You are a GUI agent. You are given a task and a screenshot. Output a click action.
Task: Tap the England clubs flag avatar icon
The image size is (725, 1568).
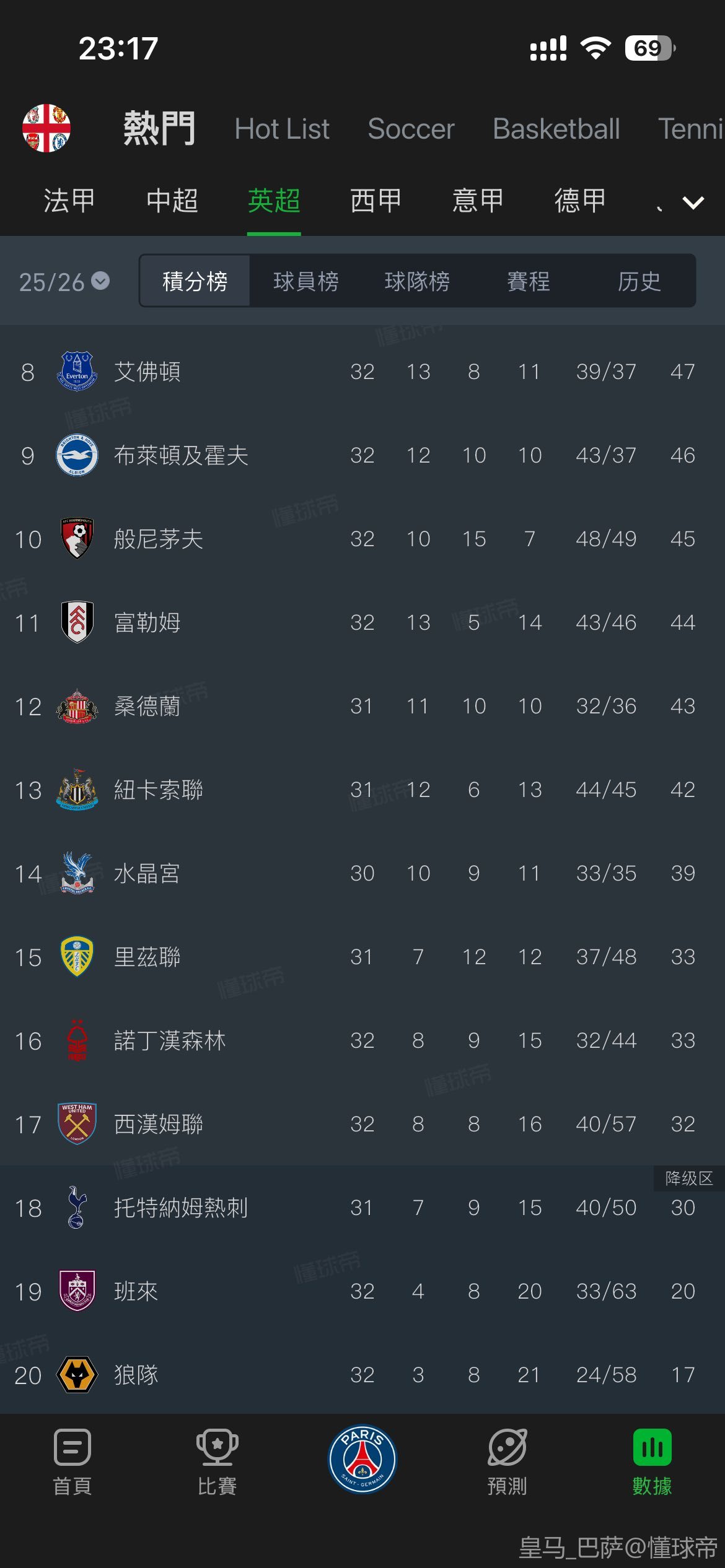pos(46,128)
